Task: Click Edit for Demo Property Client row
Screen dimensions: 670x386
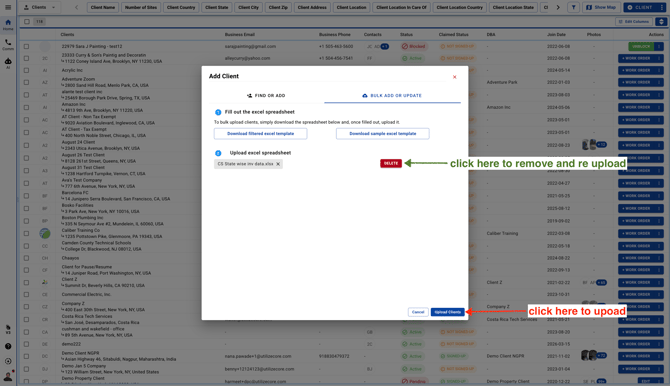Action: (646, 381)
